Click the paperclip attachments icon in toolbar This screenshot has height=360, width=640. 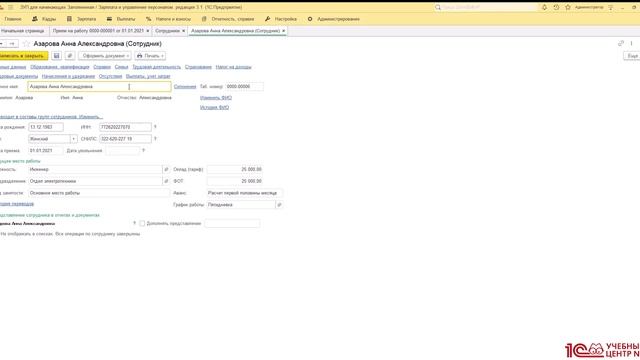[x=70, y=56]
